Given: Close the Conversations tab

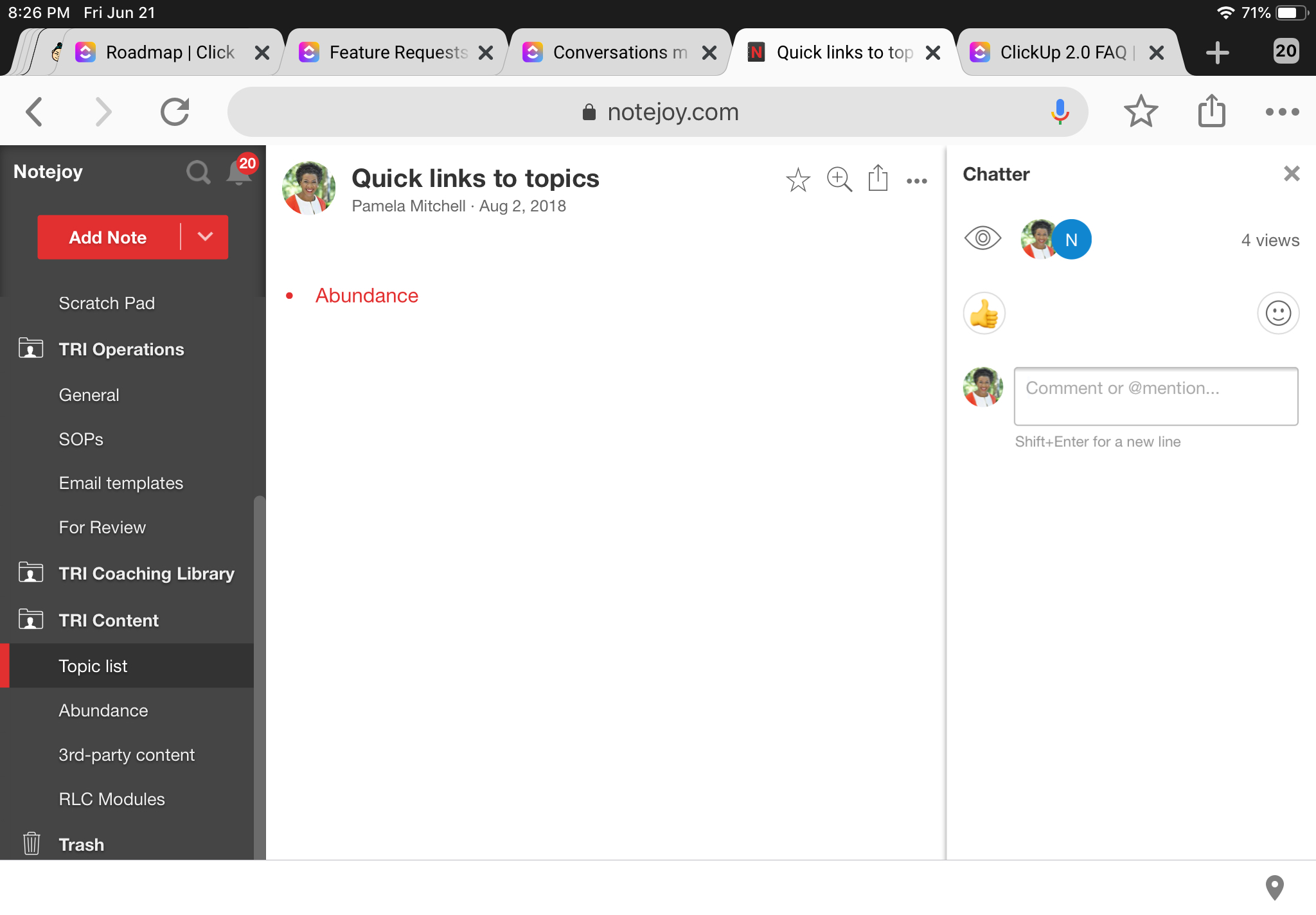Looking at the screenshot, I should point(709,53).
